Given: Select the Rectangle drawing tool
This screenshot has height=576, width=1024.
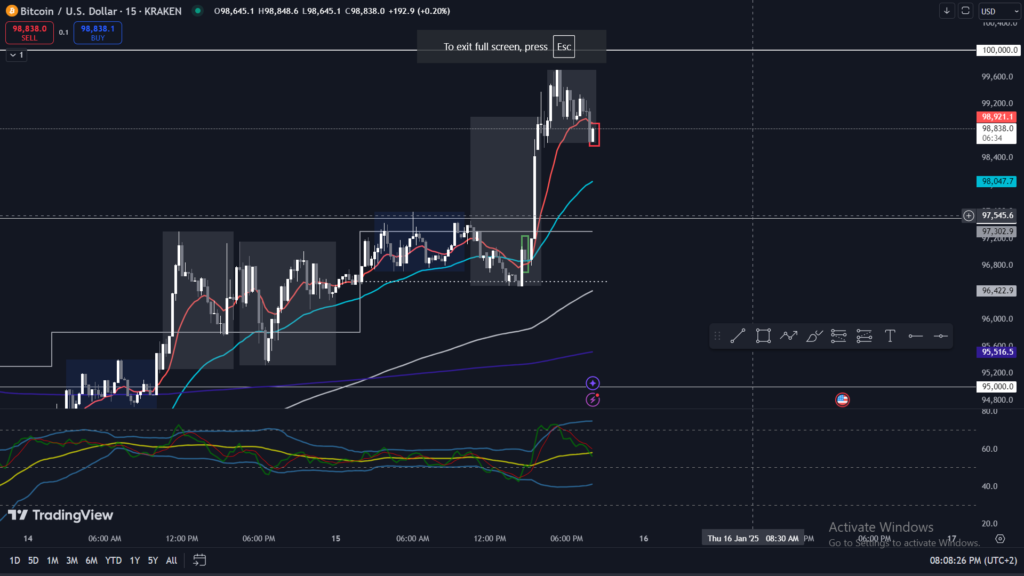Looking at the screenshot, I should pos(763,337).
